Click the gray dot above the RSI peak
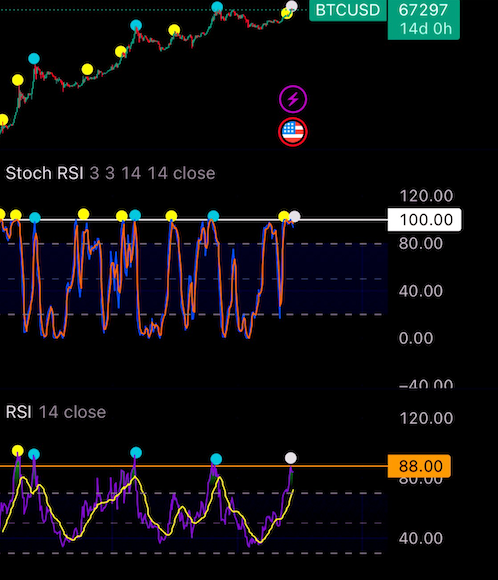498x580 pixels. [x=291, y=458]
